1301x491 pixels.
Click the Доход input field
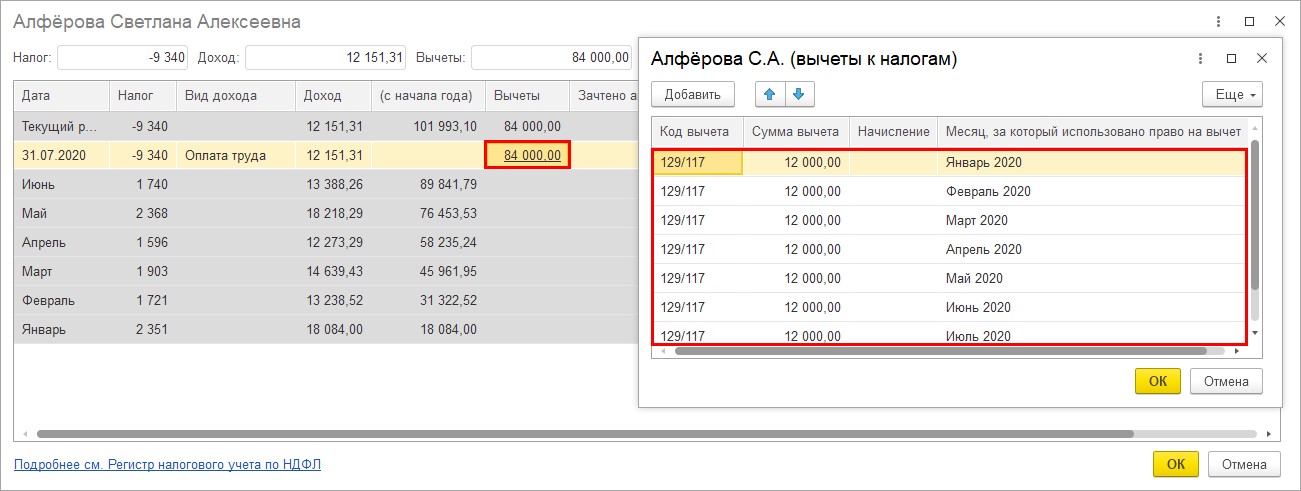326,58
